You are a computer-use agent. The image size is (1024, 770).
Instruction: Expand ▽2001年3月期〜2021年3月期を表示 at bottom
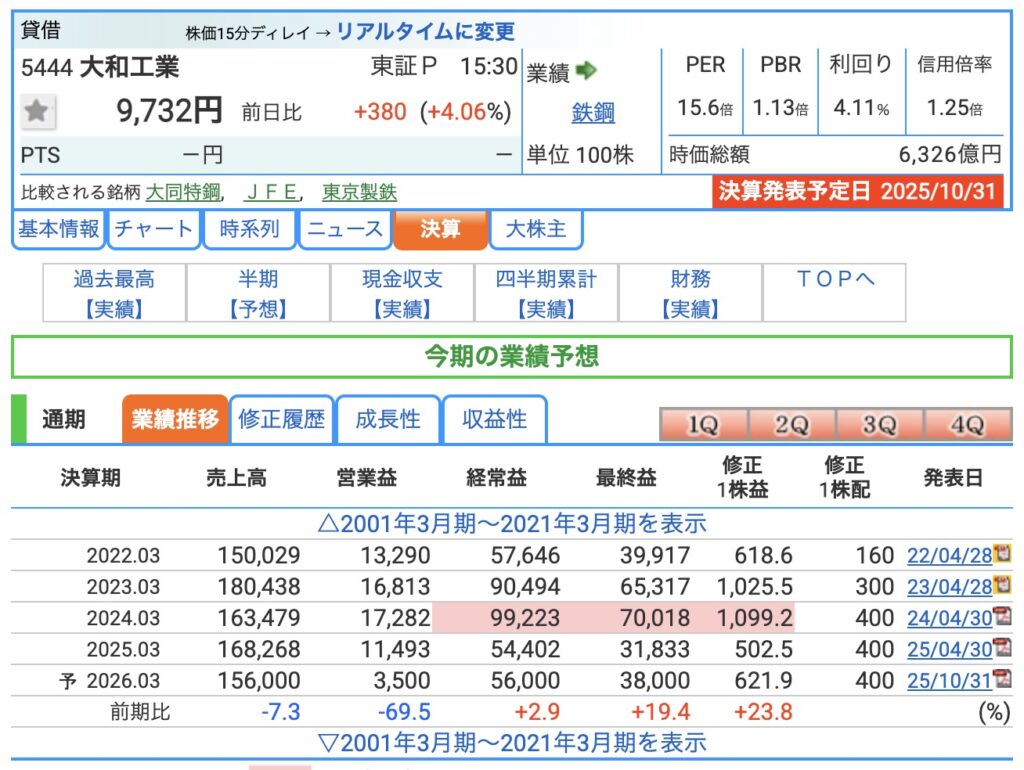point(511,743)
